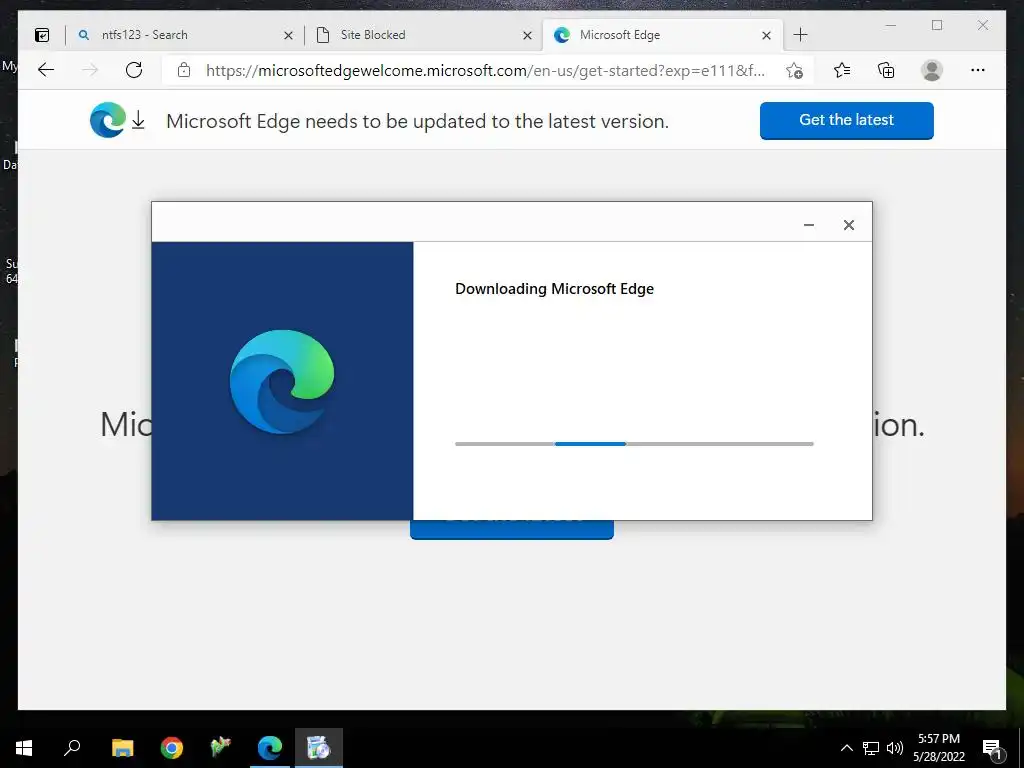This screenshot has width=1024, height=768.
Task: Click the Downloading Microsoft Edge text
Action: (554, 289)
